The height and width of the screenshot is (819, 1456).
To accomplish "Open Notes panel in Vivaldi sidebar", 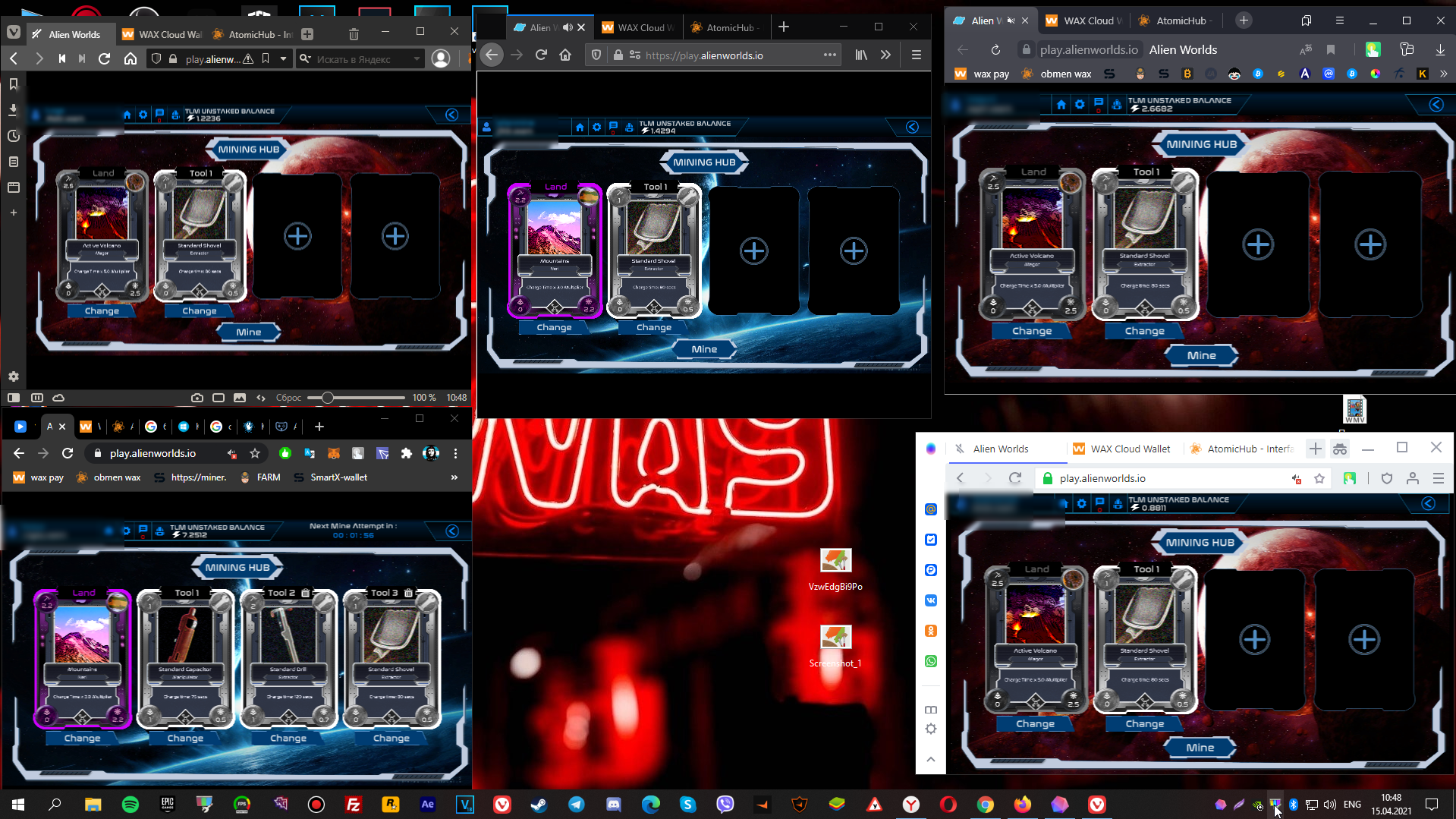I will [x=14, y=162].
